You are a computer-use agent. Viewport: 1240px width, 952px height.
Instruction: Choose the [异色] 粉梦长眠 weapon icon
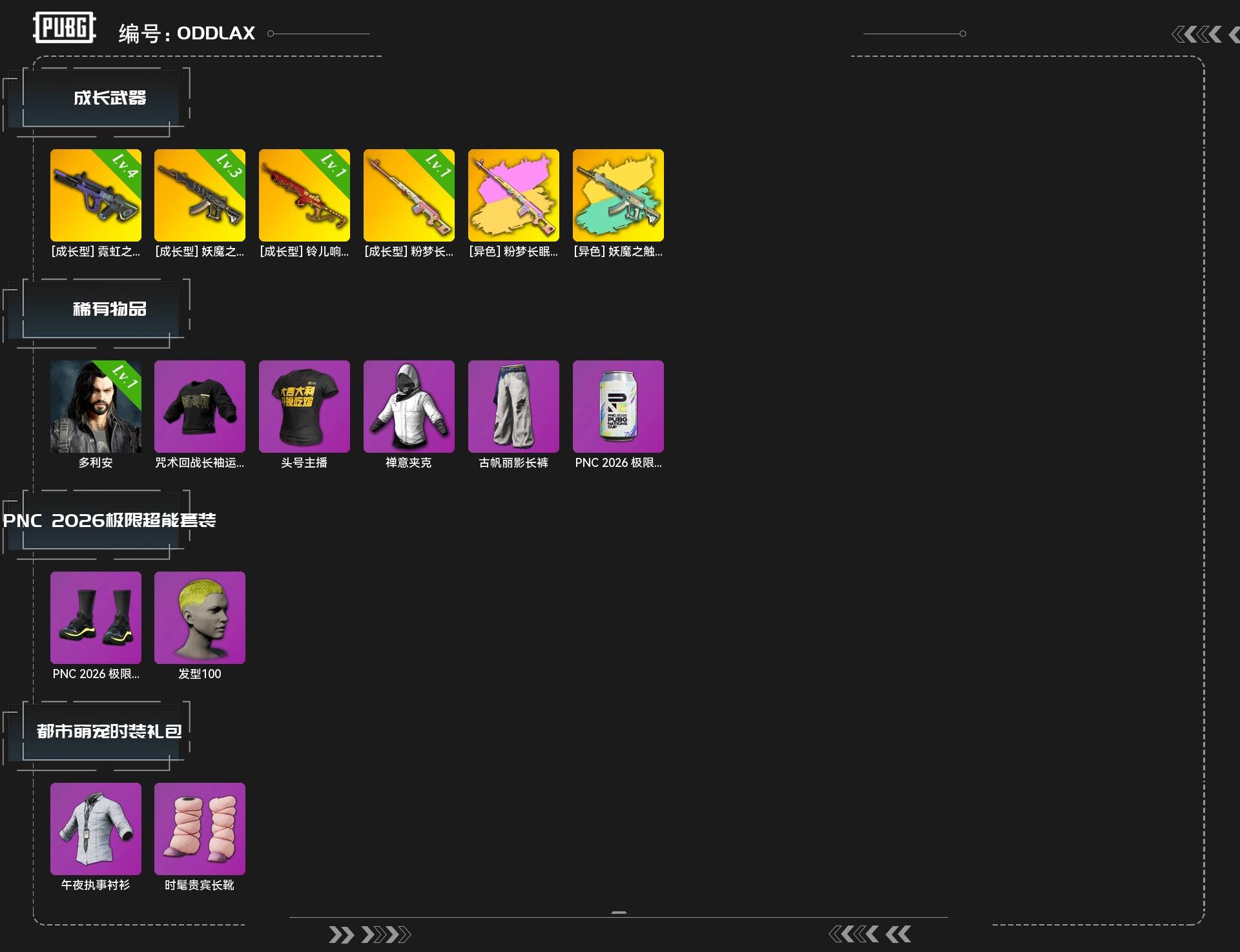pos(513,195)
